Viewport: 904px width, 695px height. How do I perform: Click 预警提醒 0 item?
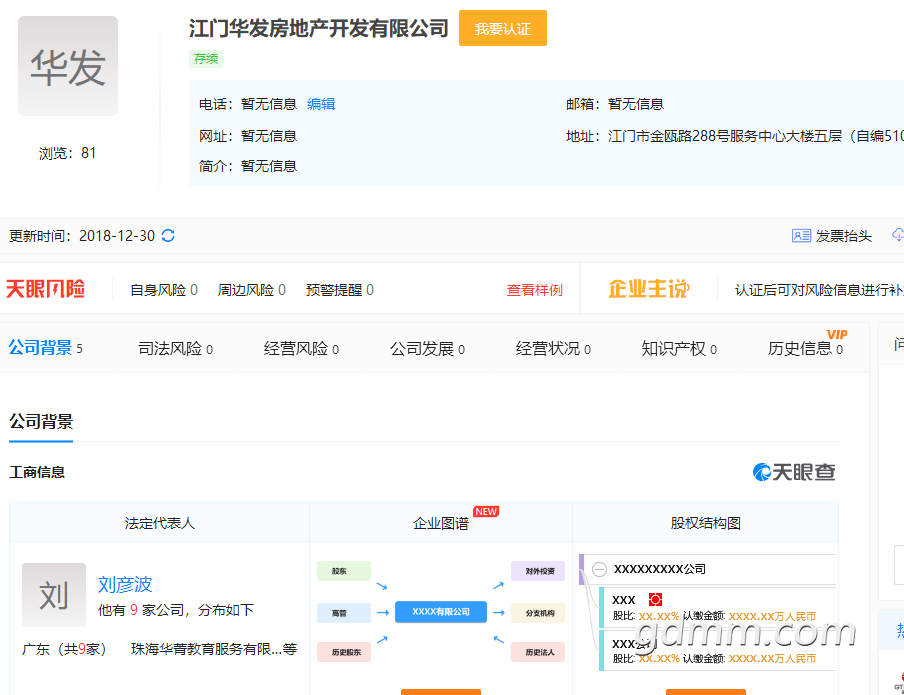(340, 290)
